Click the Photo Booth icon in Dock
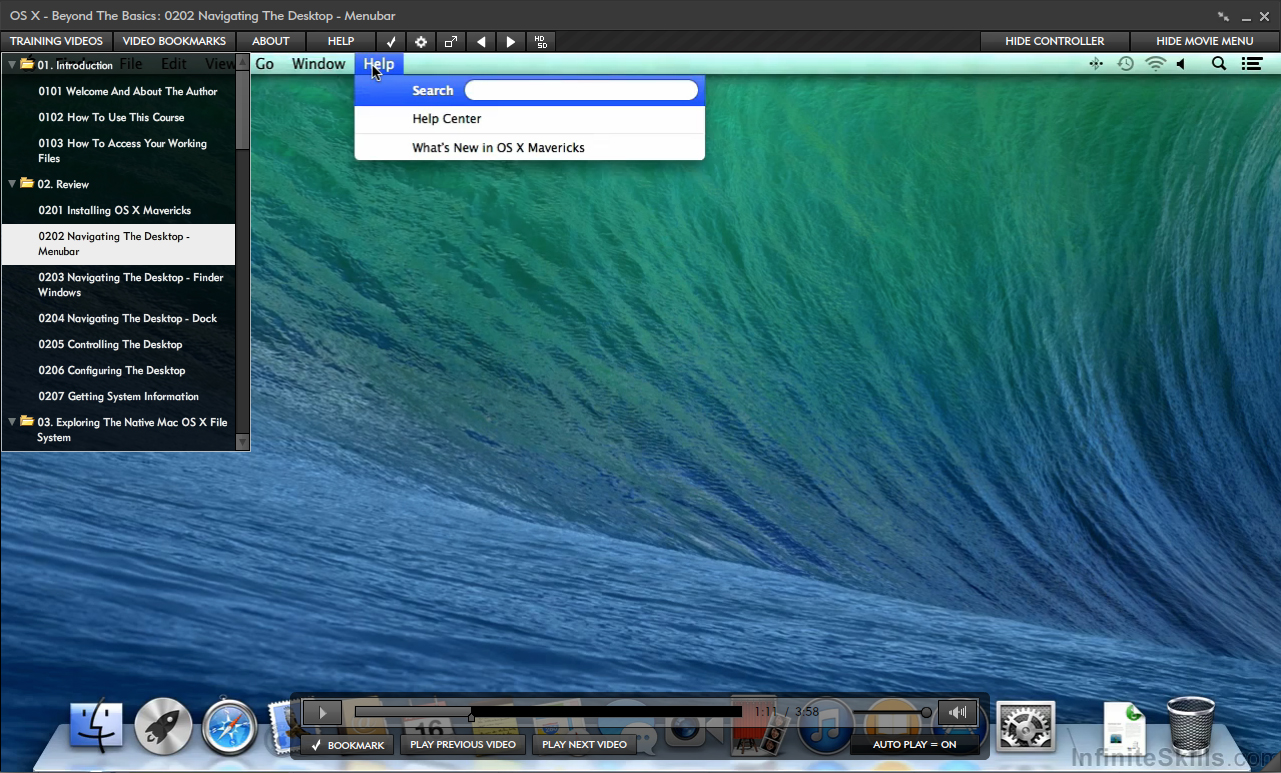Viewport: 1281px width, 773px height. point(757,727)
